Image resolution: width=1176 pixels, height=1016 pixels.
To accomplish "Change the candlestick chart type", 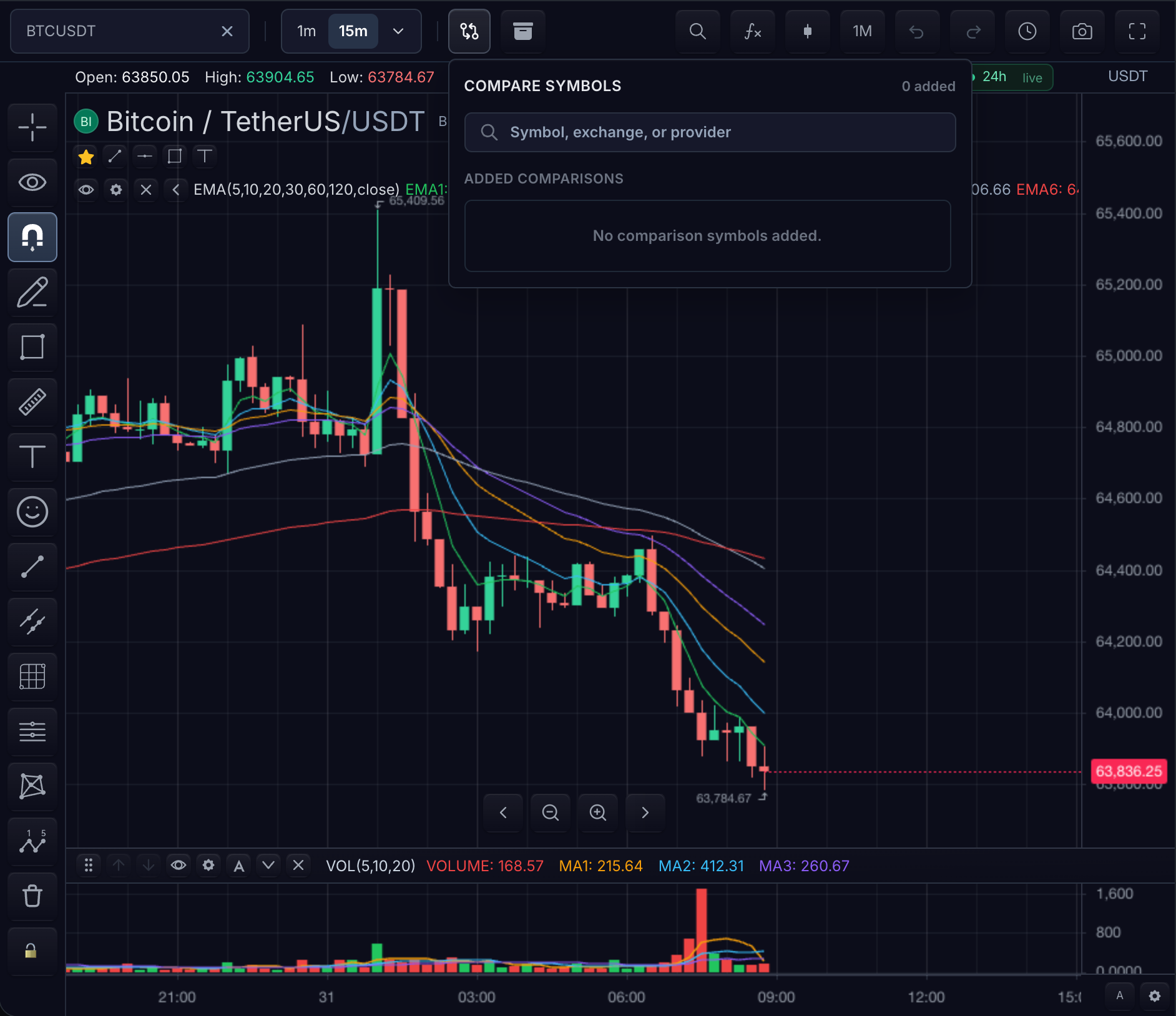I will coord(808,31).
